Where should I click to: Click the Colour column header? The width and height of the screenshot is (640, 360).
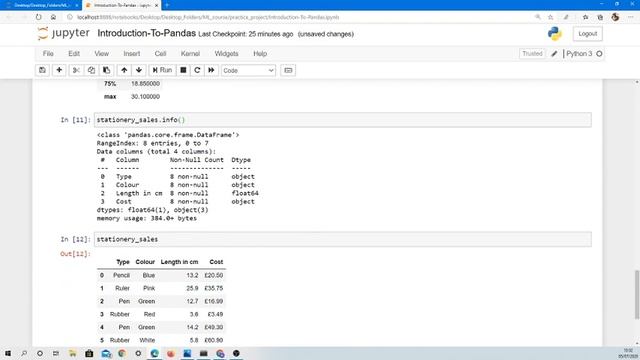(x=145, y=262)
